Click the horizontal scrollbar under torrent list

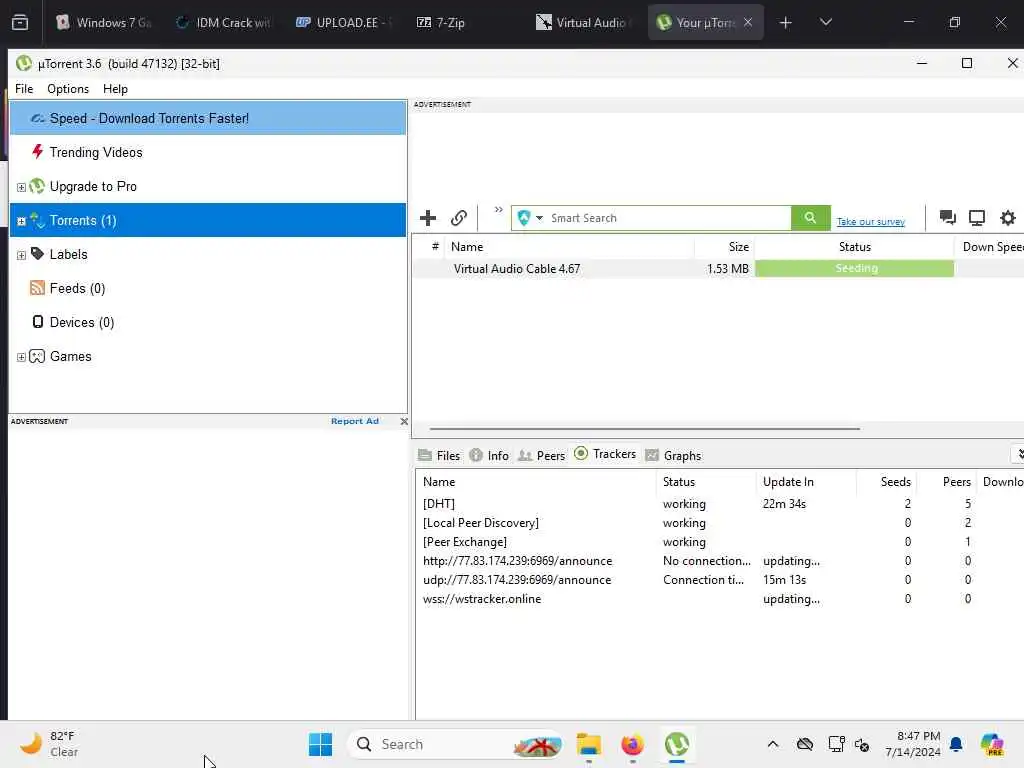click(645, 429)
